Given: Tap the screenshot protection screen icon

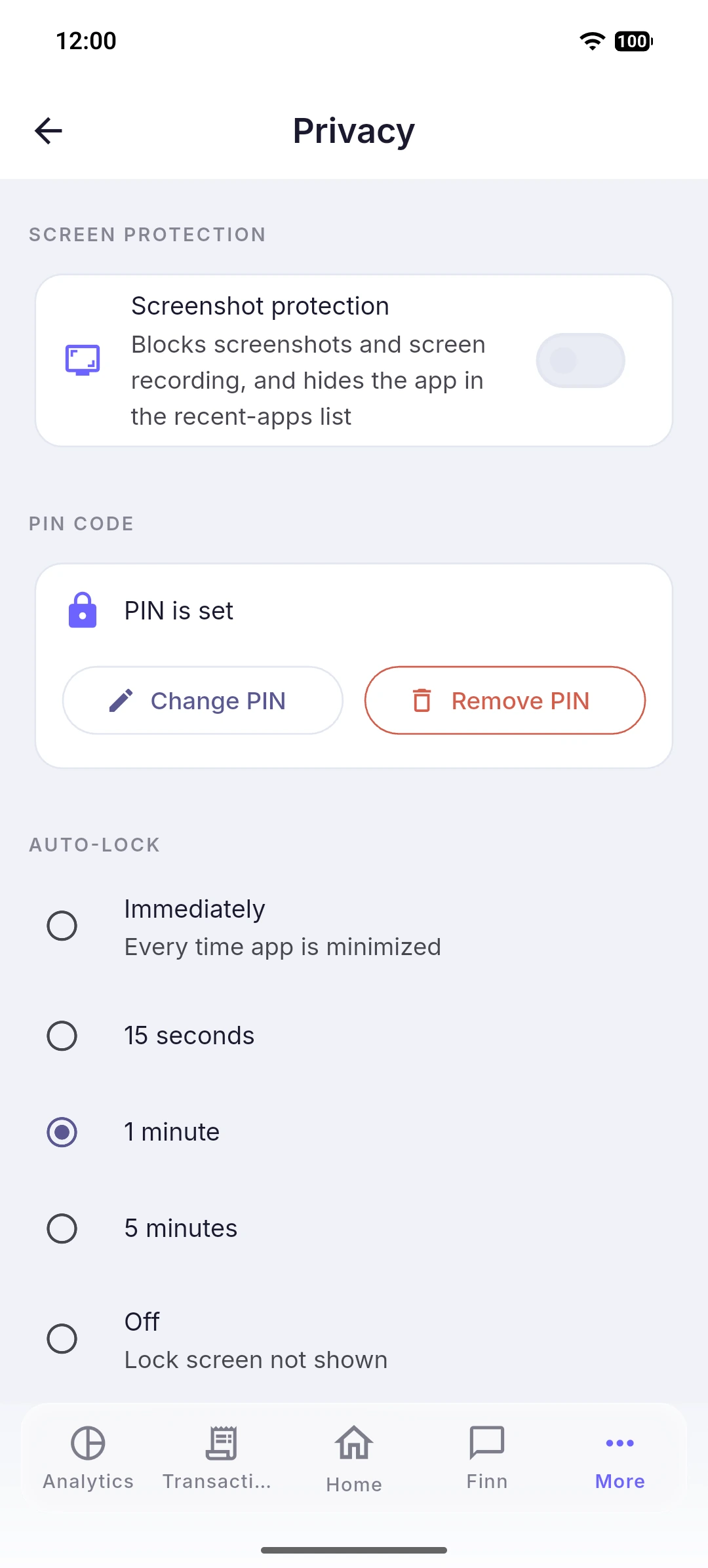Looking at the screenshot, I should coord(83,360).
